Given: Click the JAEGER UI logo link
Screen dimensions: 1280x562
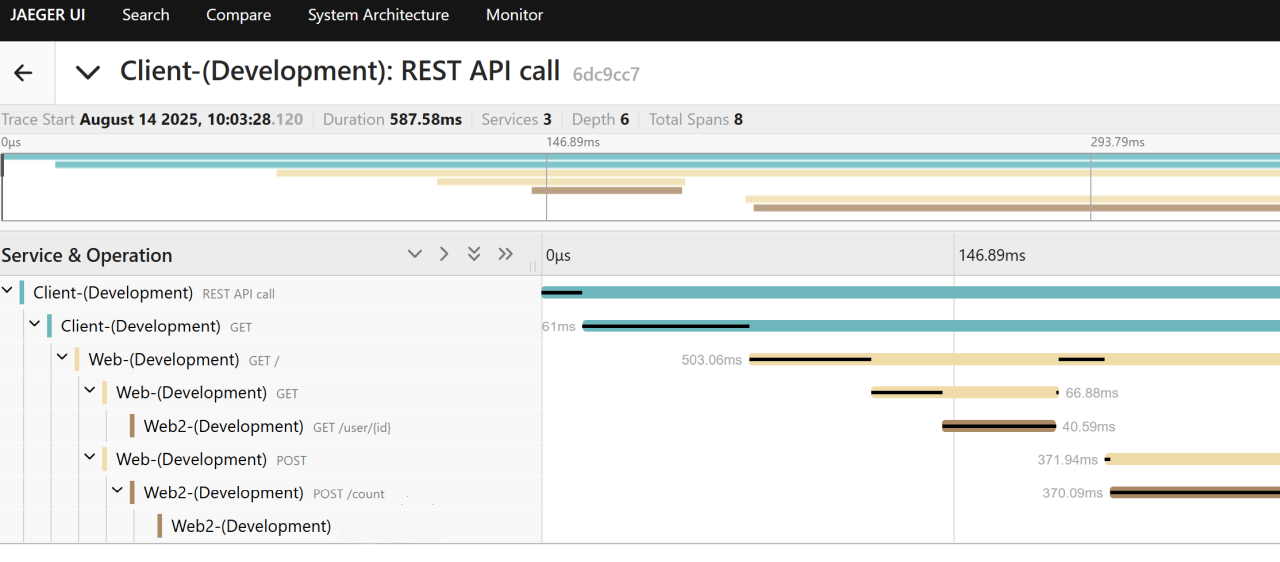Looking at the screenshot, I should tap(48, 15).
